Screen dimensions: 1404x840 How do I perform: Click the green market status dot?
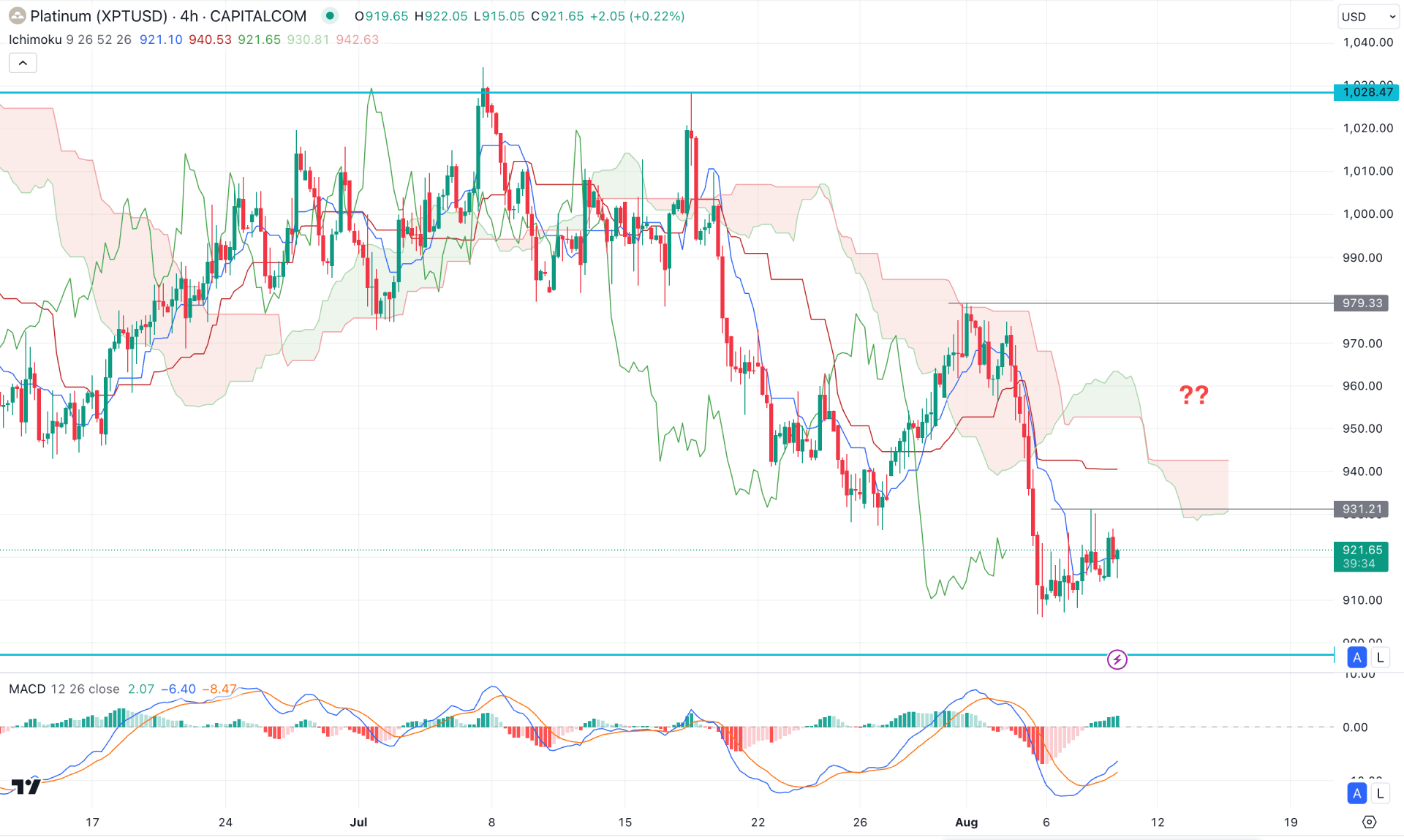(331, 15)
